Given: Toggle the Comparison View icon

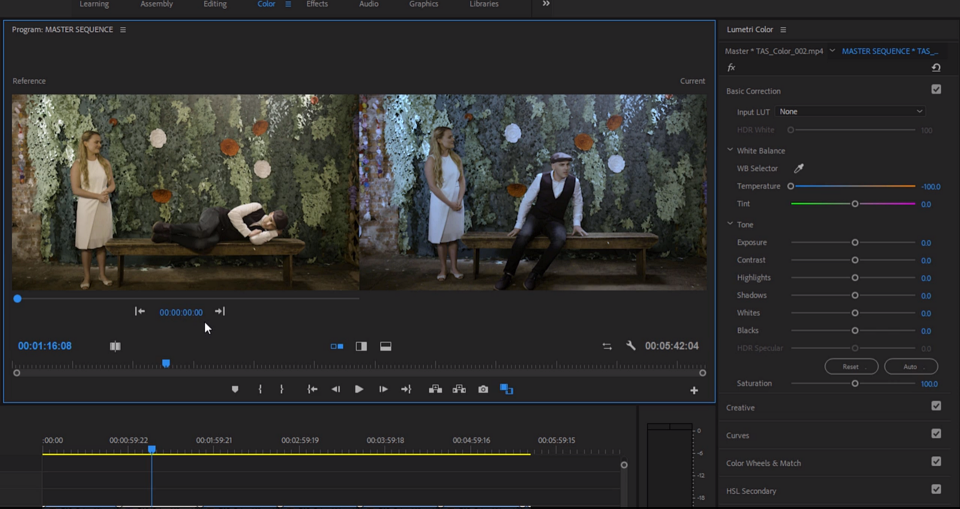Looking at the screenshot, I should coord(506,389).
